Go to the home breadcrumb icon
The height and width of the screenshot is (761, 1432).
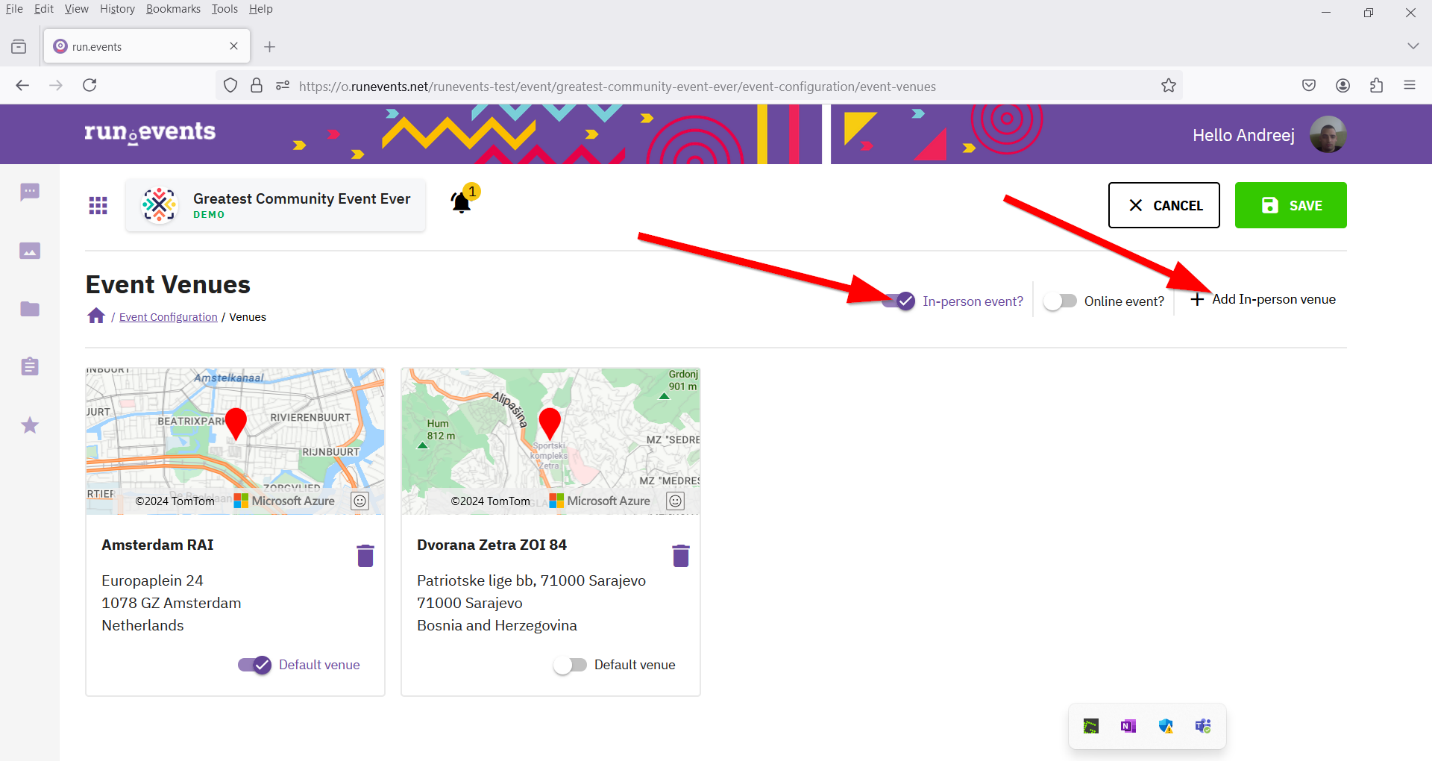coord(96,316)
